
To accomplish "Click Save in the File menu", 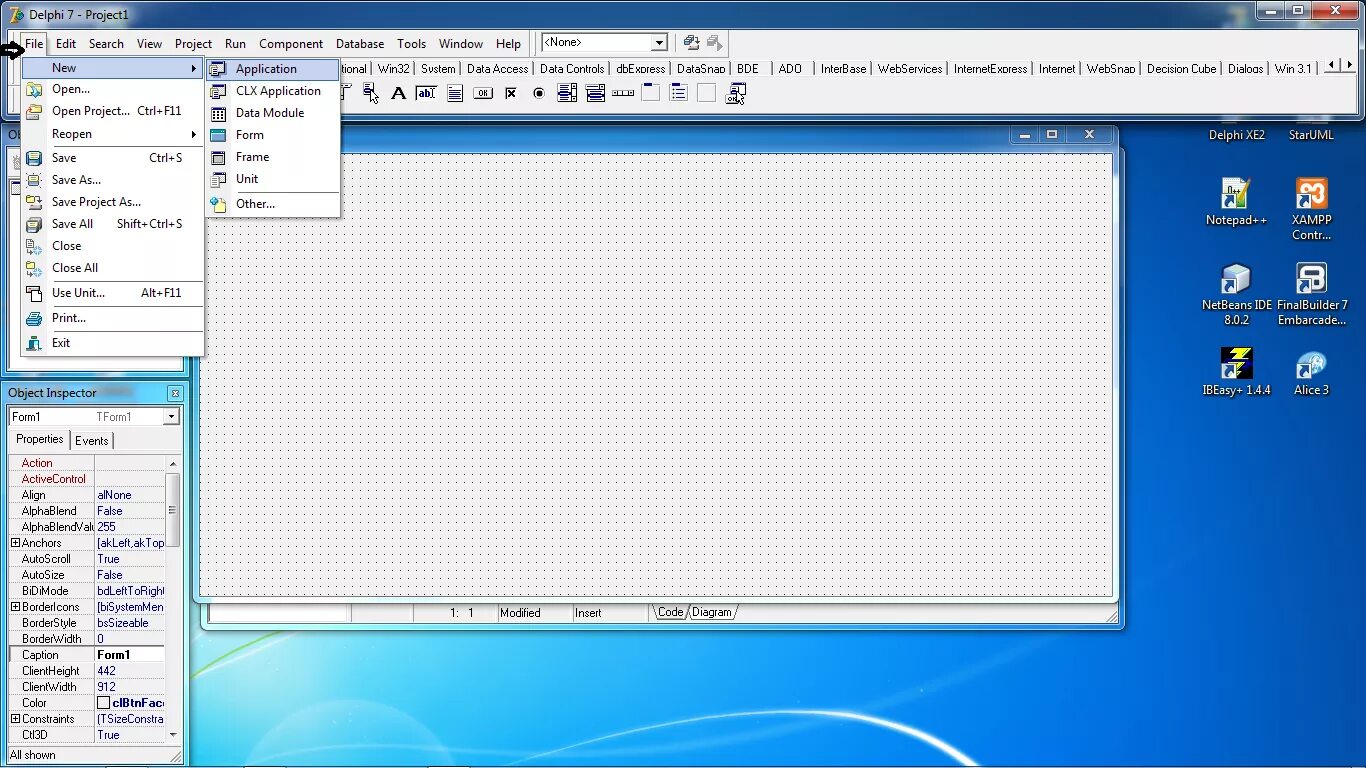I will point(113,158).
